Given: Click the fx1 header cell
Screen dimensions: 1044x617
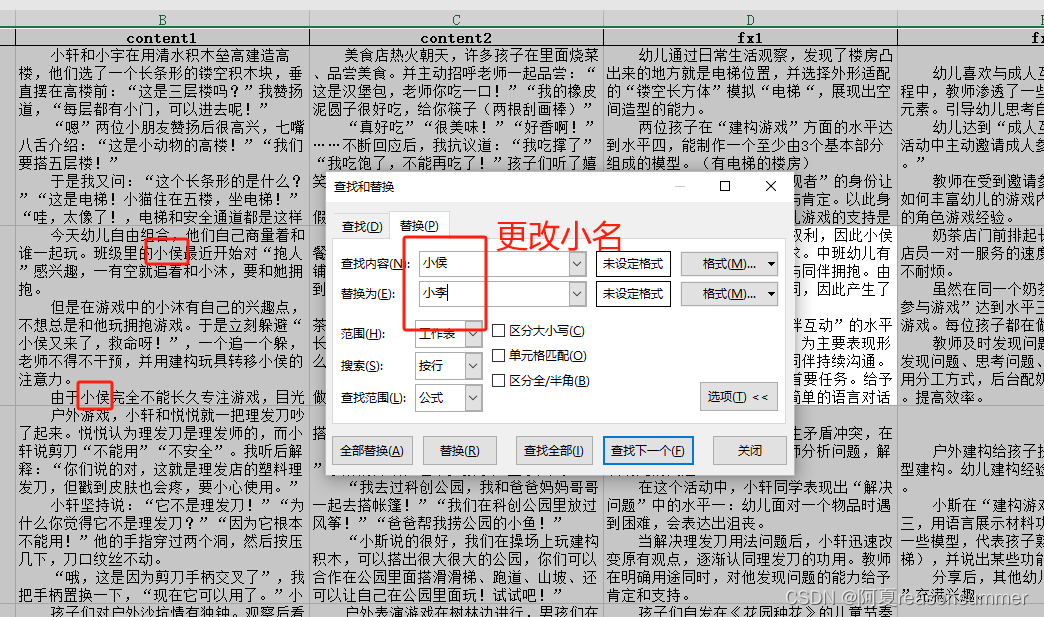Looking at the screenshot, I should 750,38.
